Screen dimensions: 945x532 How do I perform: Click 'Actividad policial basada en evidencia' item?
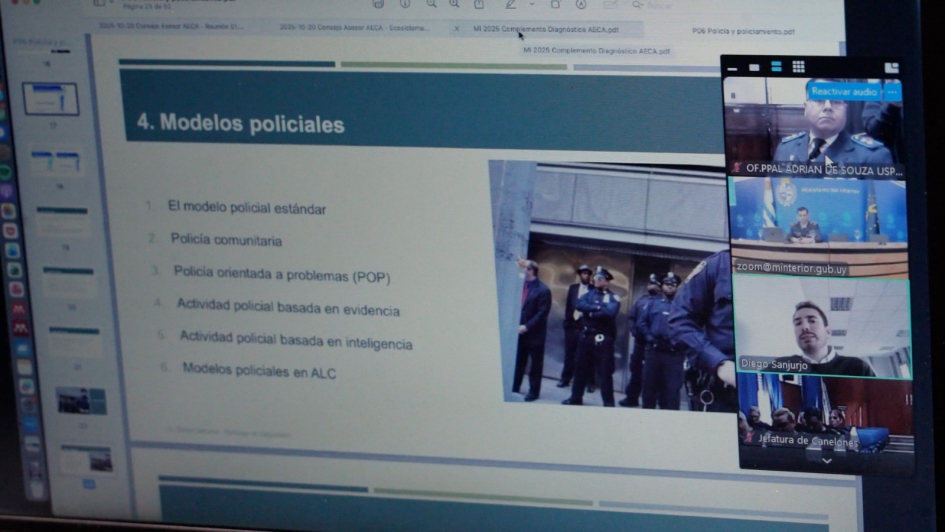(x=288, y=307)
